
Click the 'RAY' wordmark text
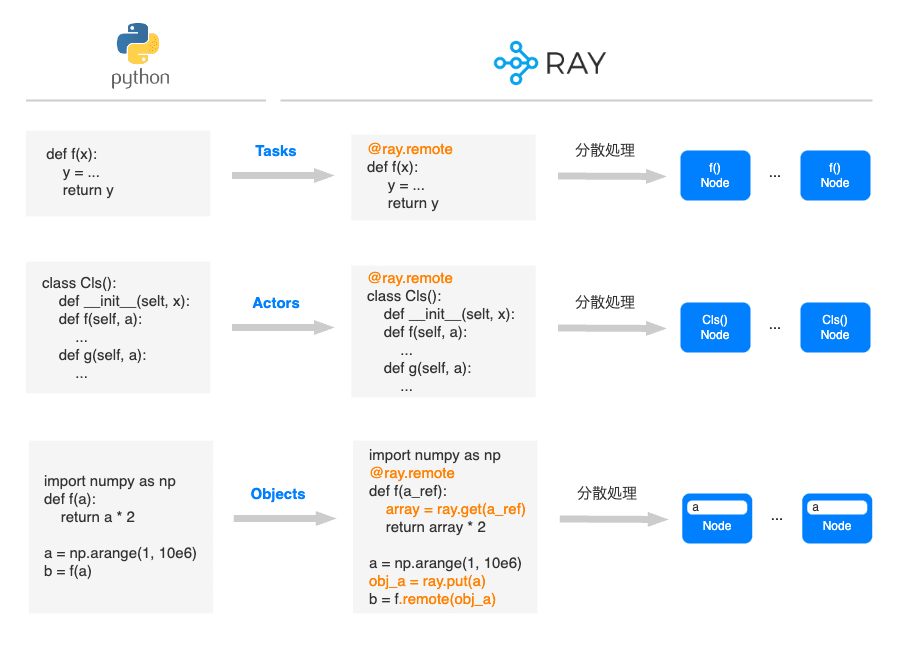click(x=575, y=63)
